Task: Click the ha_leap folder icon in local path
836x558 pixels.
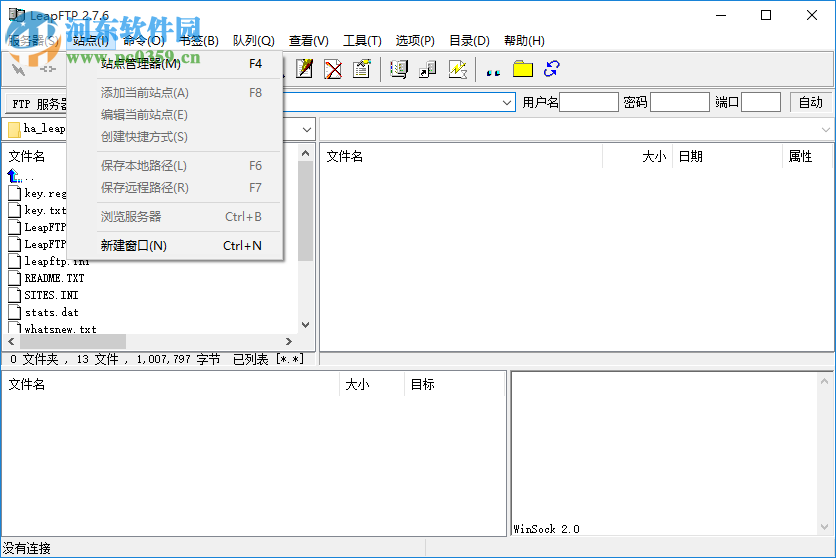Action: [14, 129]
